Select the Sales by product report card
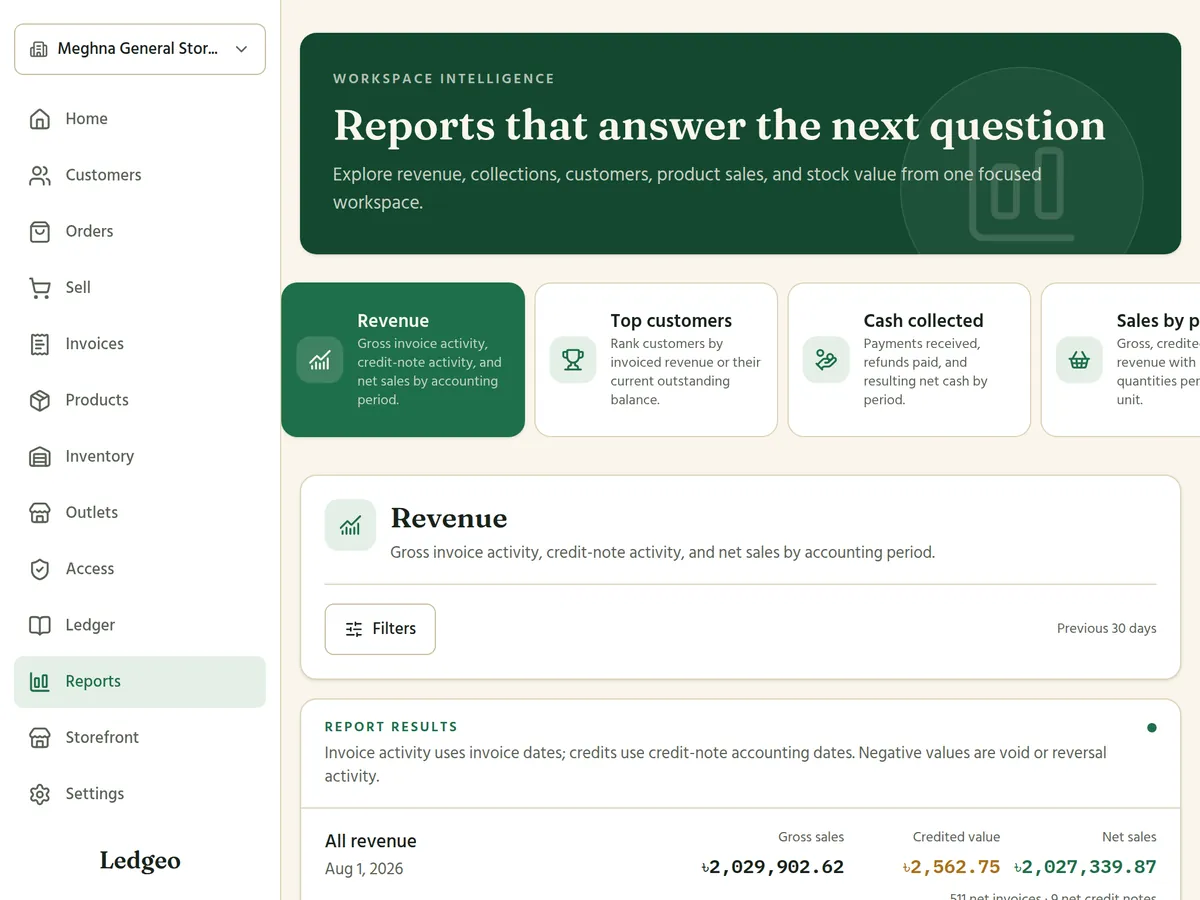 [1121, 360]
